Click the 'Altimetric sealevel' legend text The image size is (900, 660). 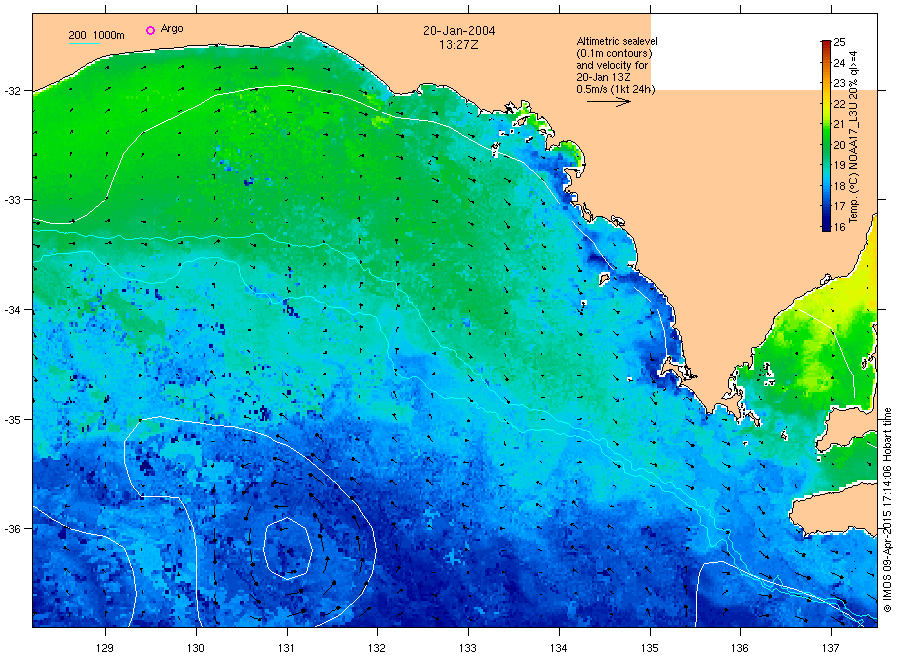click(617, 41)
